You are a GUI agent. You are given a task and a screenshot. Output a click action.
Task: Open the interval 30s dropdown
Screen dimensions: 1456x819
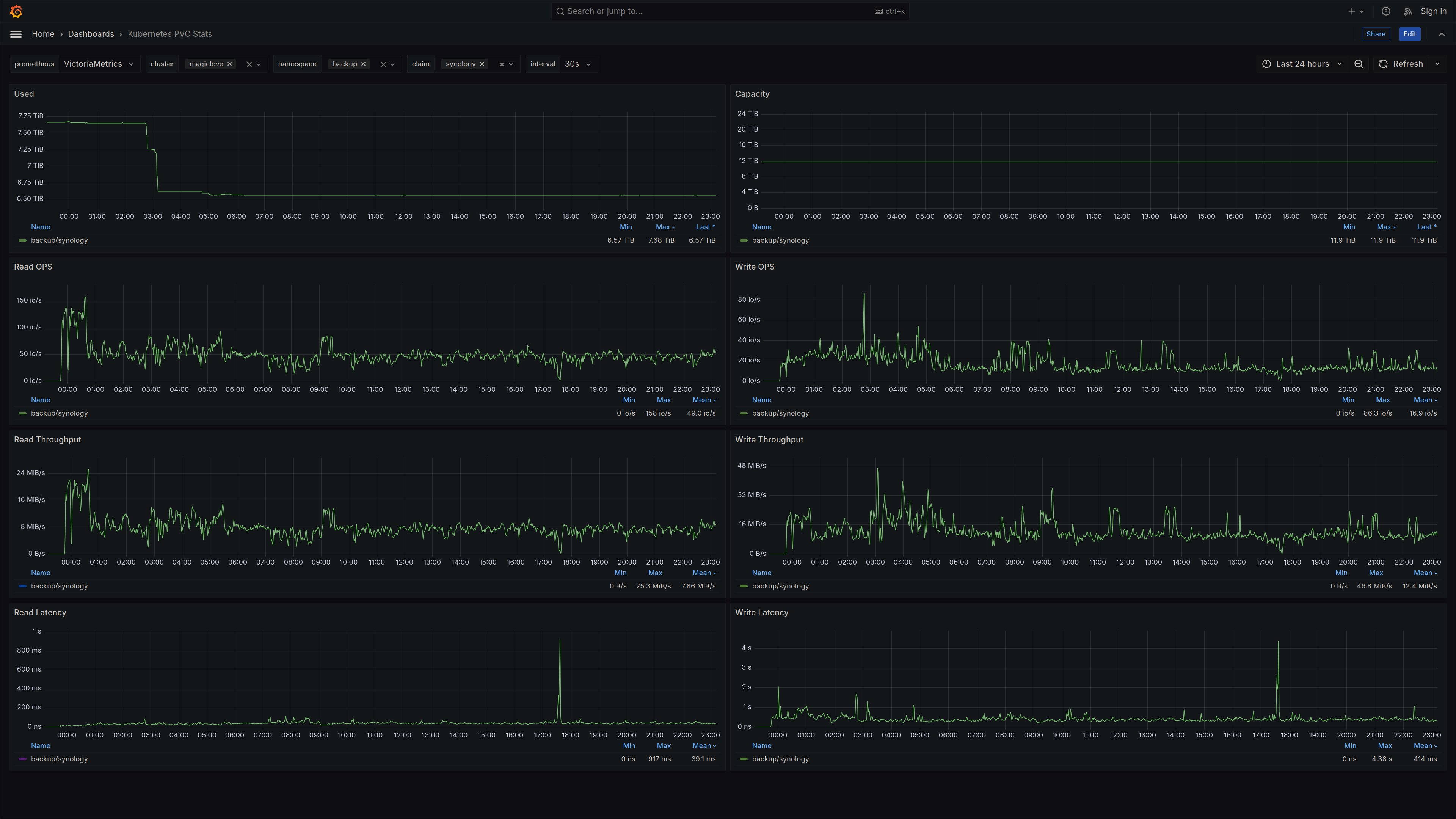coord(577,64)
